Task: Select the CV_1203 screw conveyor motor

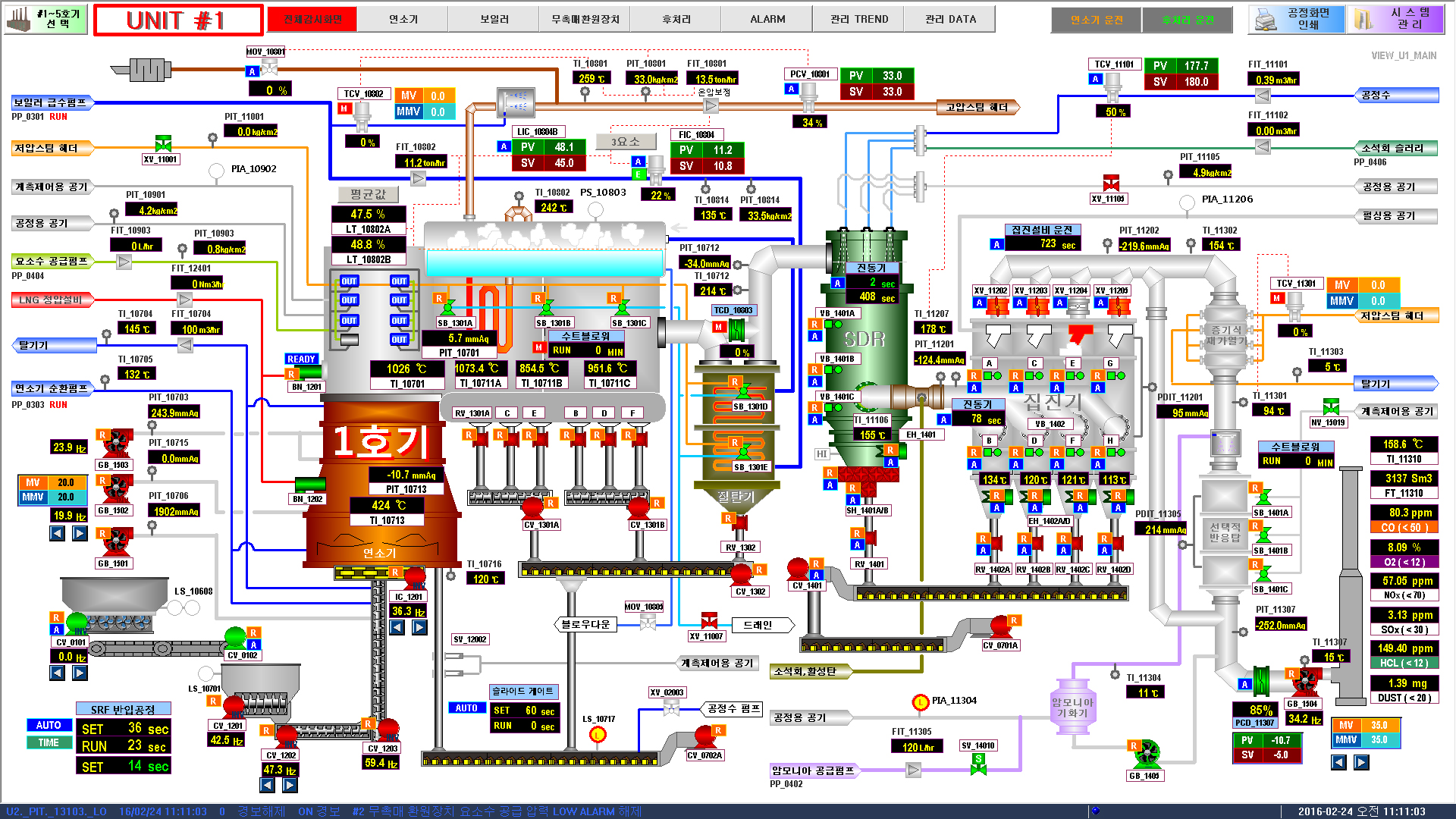Action: (x=388, y=731)
